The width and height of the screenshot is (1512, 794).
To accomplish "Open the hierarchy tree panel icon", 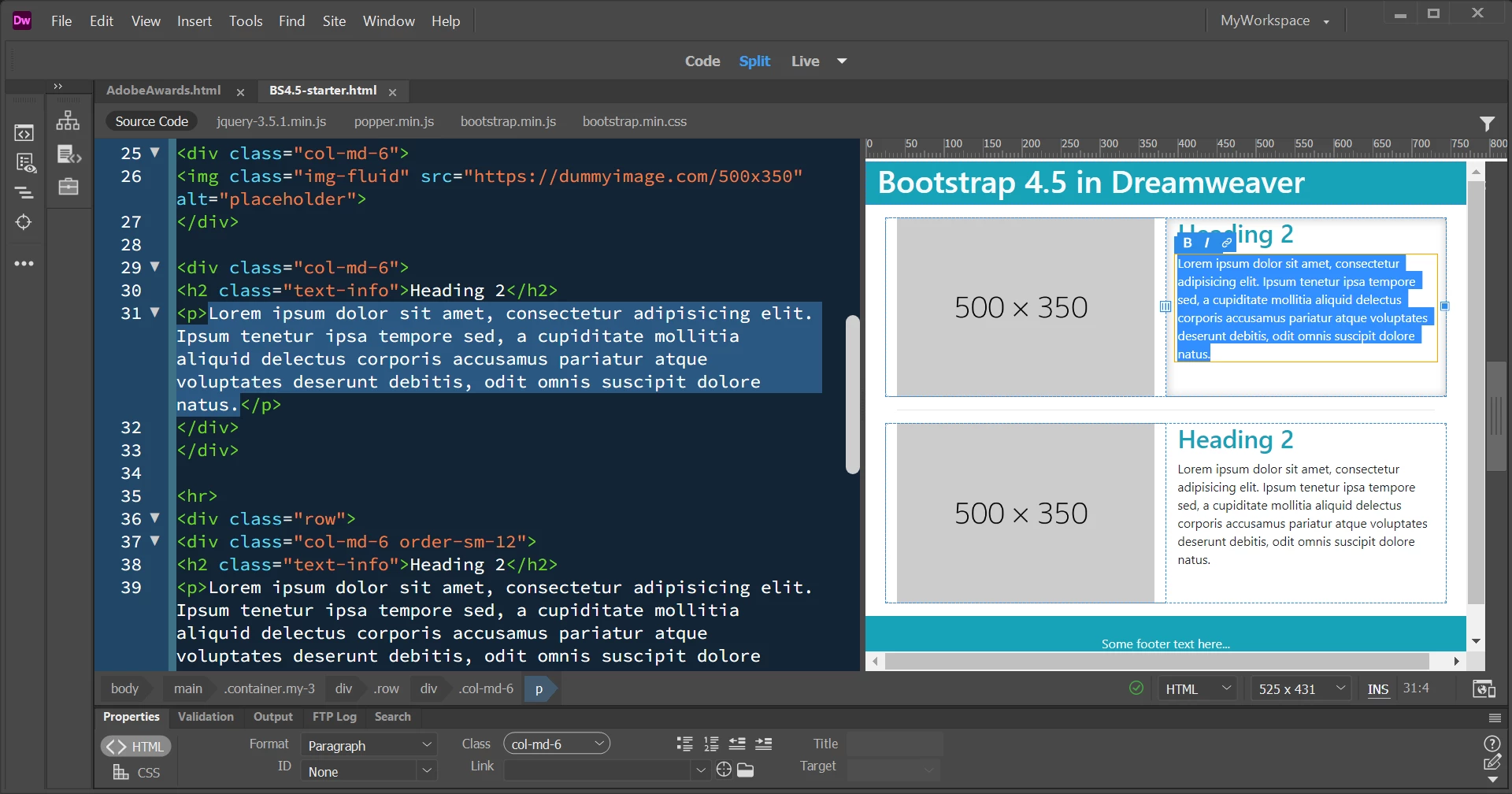I will click(68, 121).
